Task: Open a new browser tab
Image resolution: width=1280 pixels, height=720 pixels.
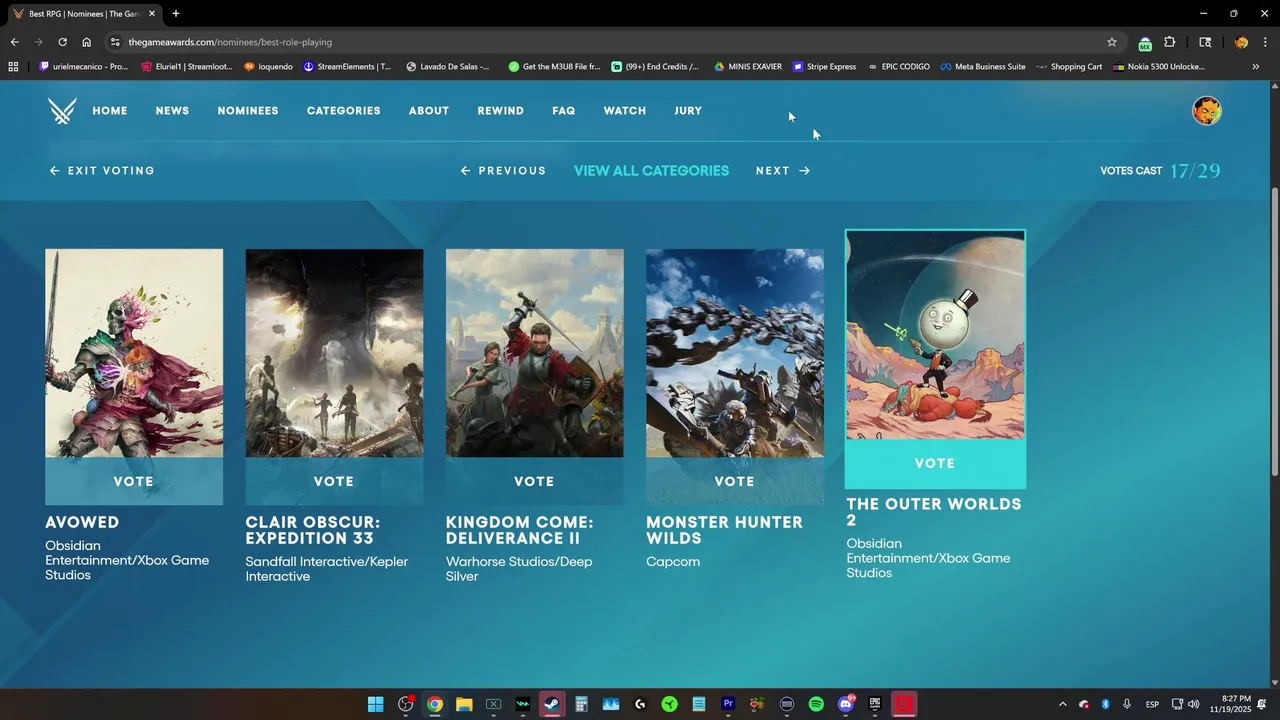Action: [176, 14]
